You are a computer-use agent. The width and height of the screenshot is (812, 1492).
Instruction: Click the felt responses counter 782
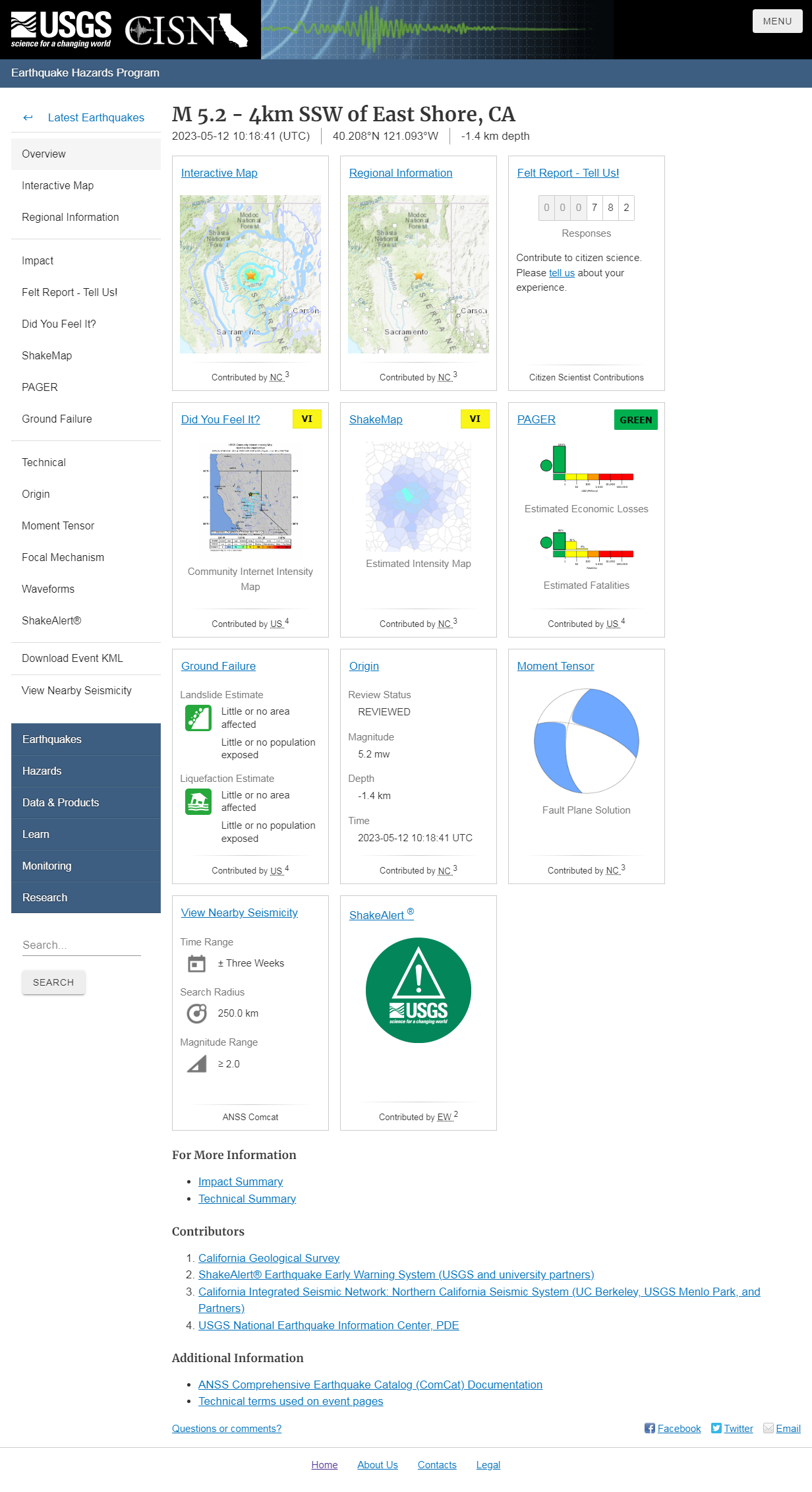tap(587, 208)
